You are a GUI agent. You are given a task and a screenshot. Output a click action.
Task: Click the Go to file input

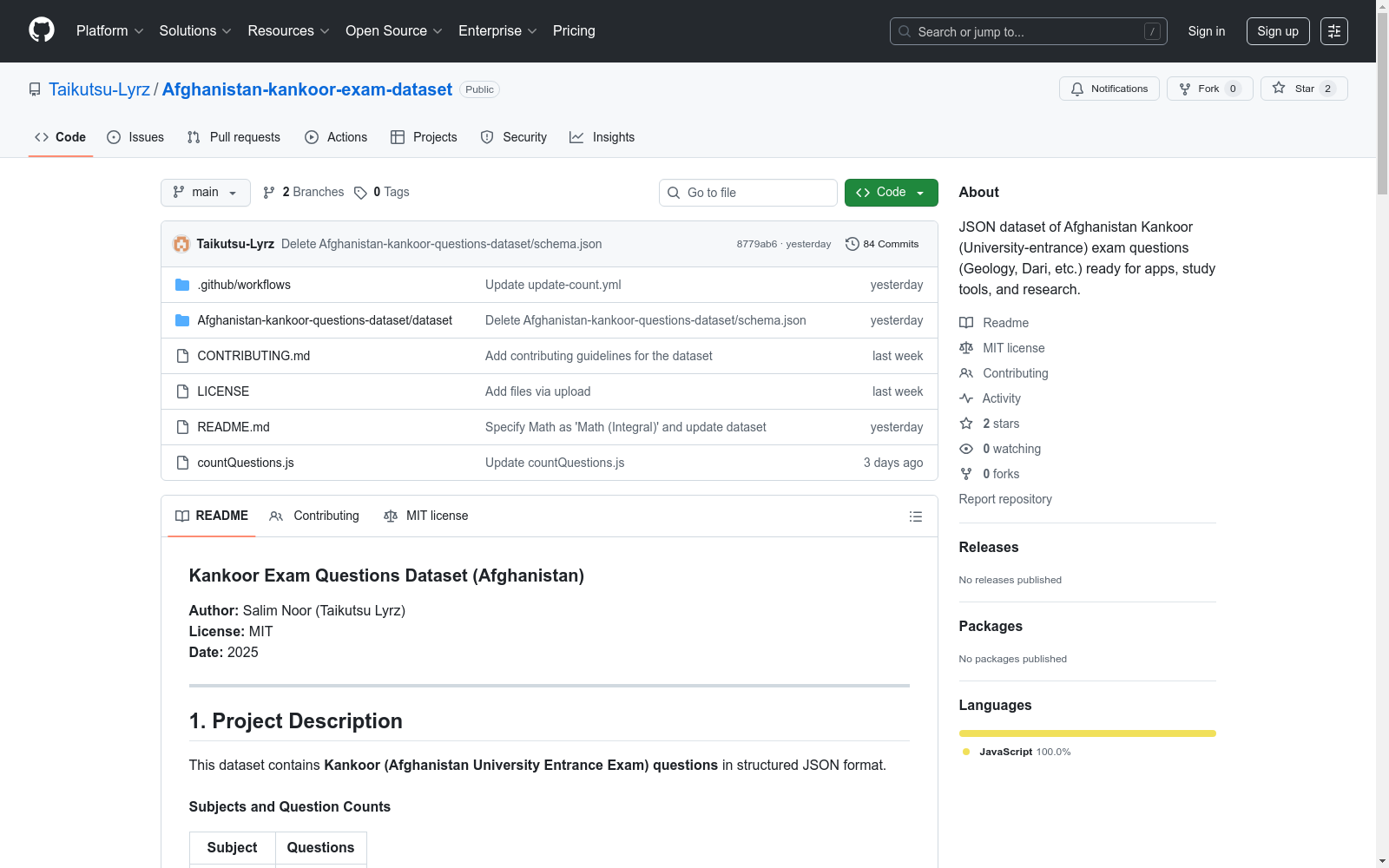click(x=748, y=193)
